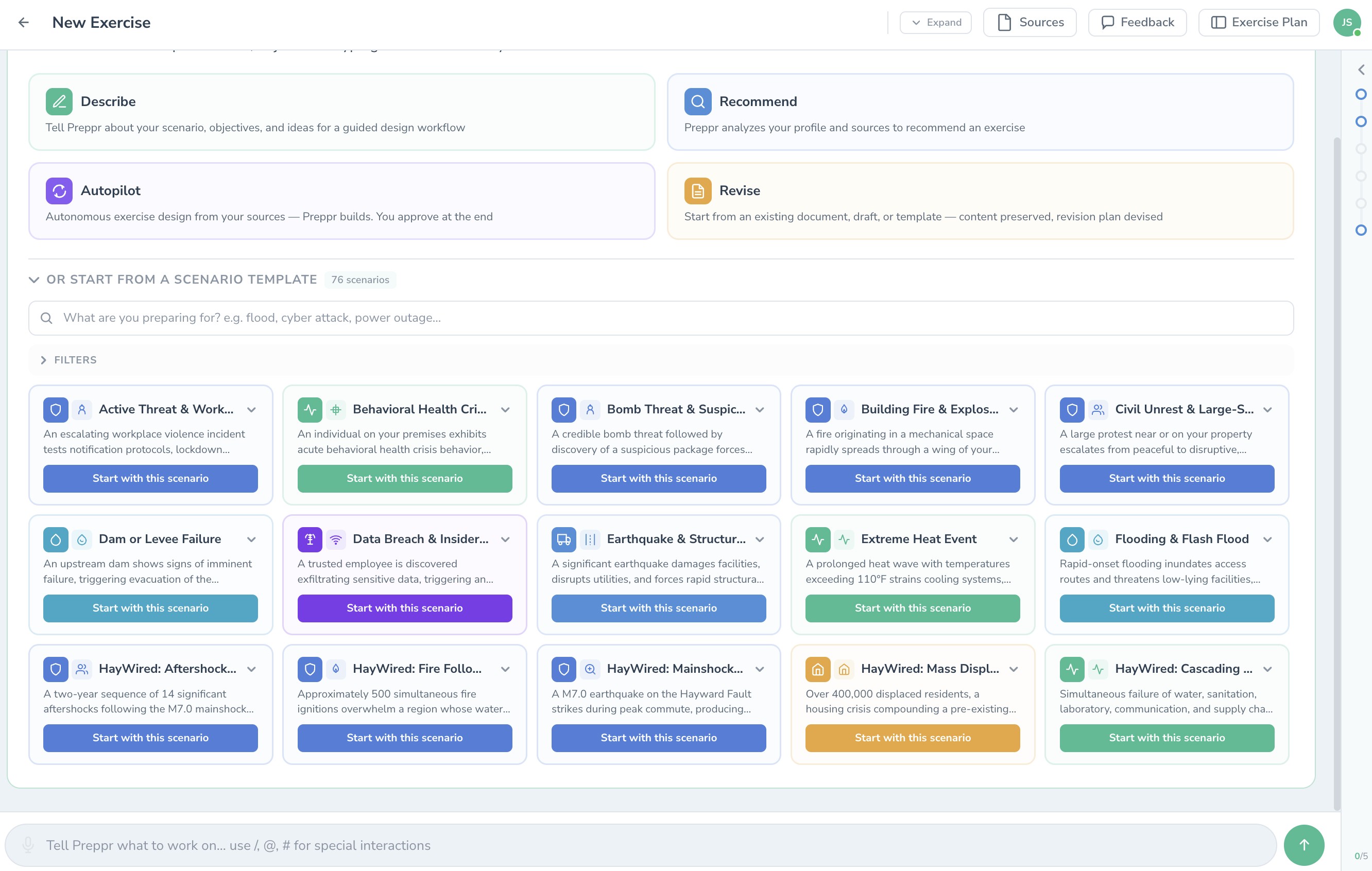This screenshot has width=1372, height=871.
Task: Click the purple Data Breach anchor icon
Action: tap(310, 539)
